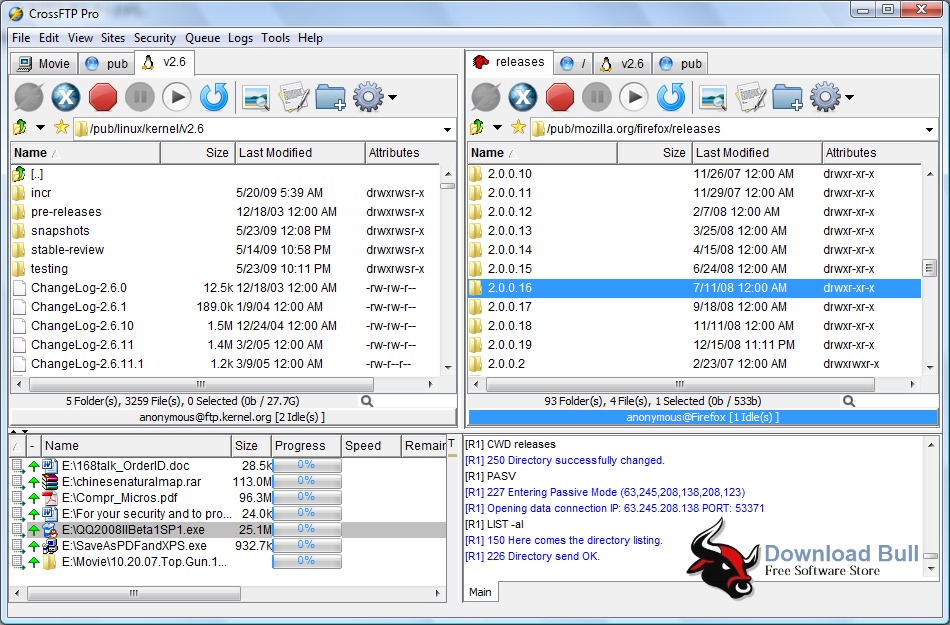Open the history arrow beside the releases pane up-folder icon
The width and height of the screenshot is (950, 625).
click(x=497, y=128)
